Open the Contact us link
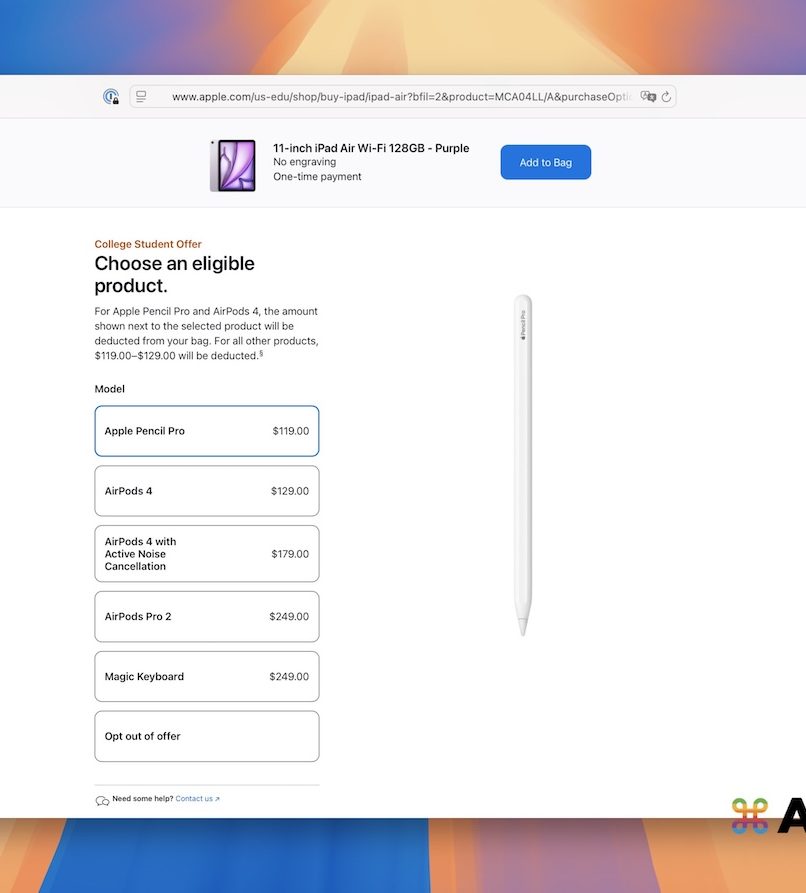This screenshot has height=893, width=806. (197, 799)
